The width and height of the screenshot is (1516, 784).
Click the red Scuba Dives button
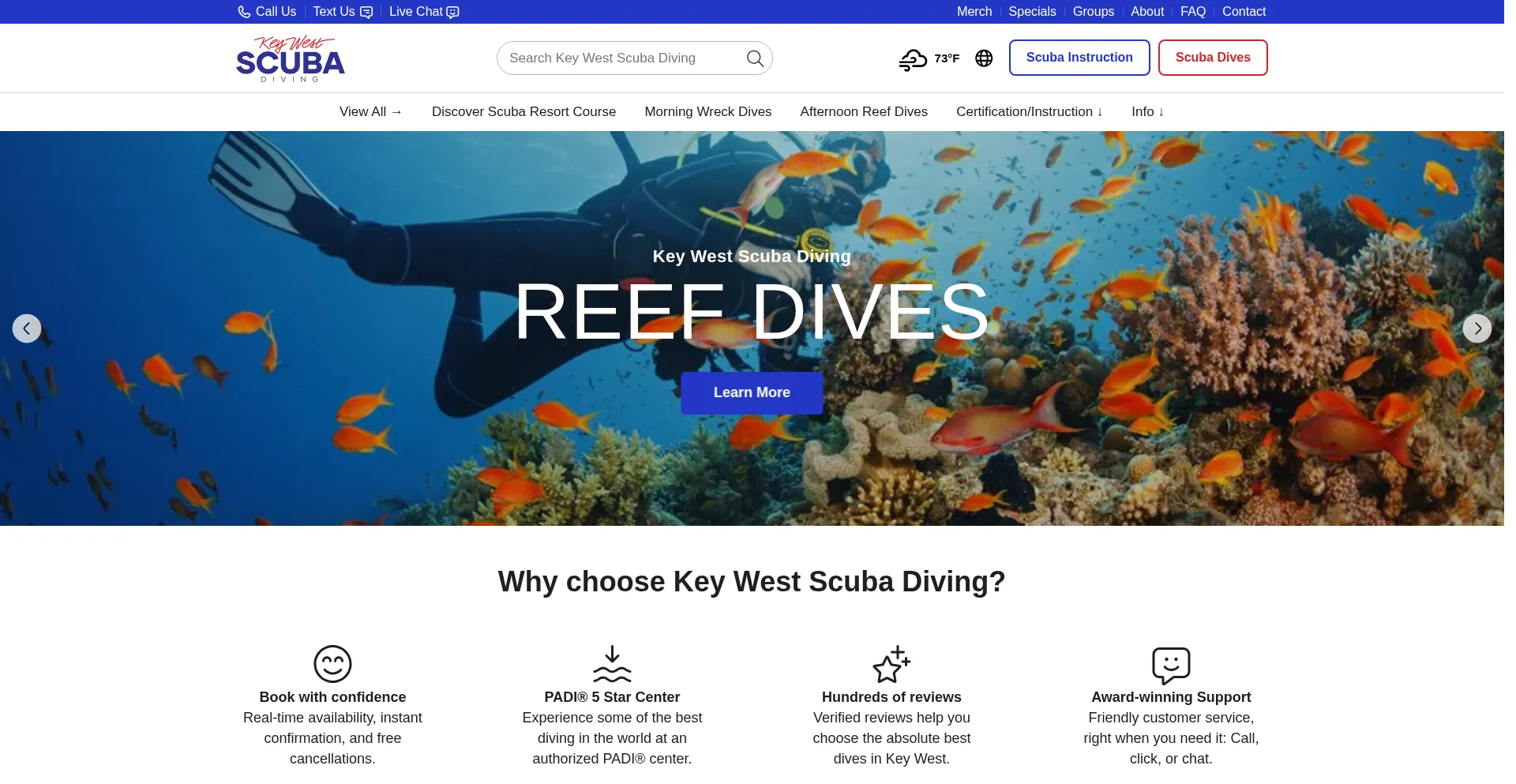click(1212, 57)
